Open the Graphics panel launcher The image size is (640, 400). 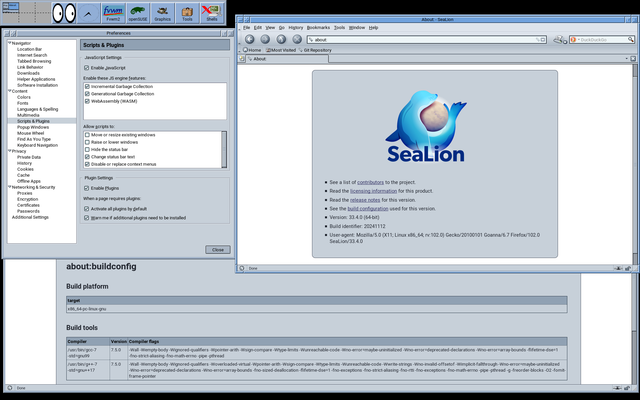[162, 13]
